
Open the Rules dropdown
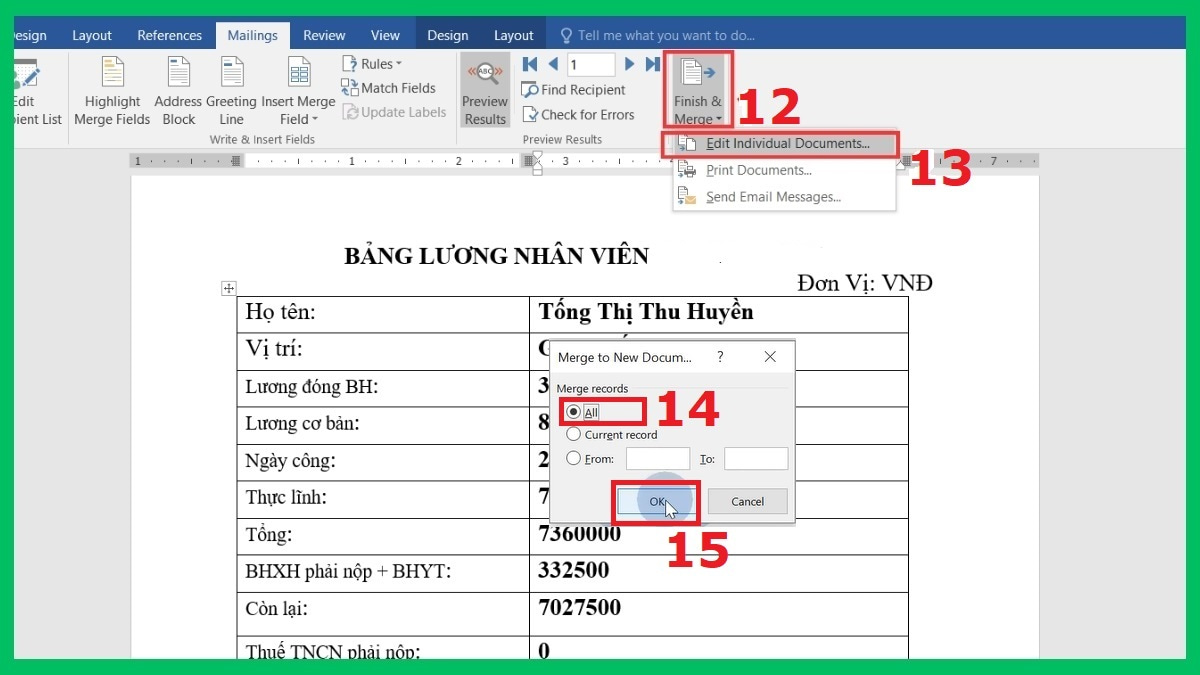point(374,62)
